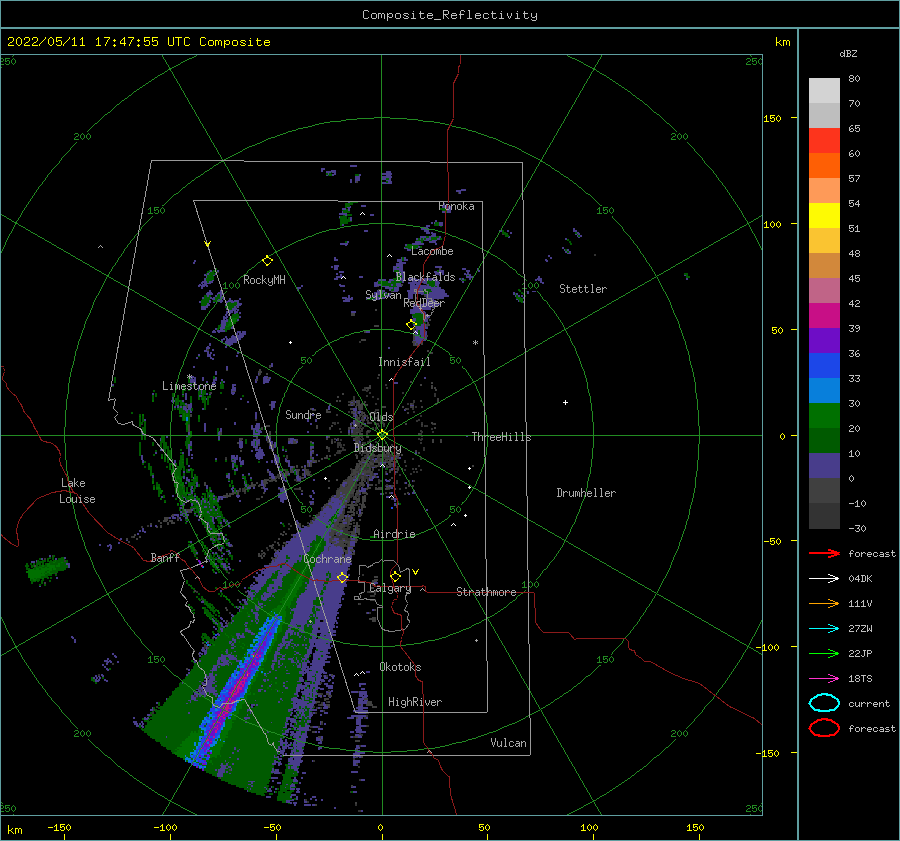This screenshot has width=900, height=841.
Task: Click the Drumheller city label
Action: 586,493
